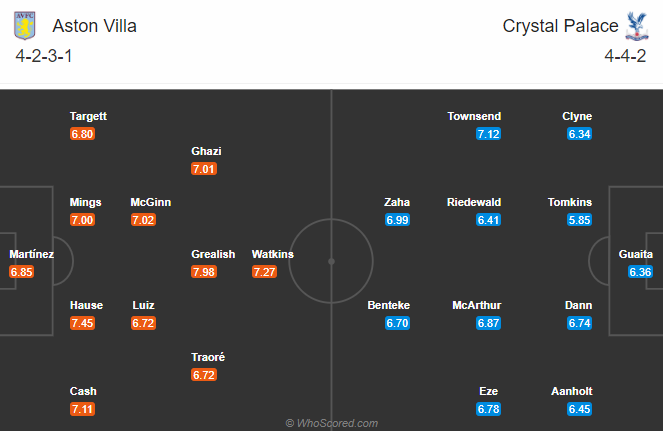The width and height of the screenshot is (663, 431).
Task: Click the Aston Villa club crest
Action: point(30,23)
